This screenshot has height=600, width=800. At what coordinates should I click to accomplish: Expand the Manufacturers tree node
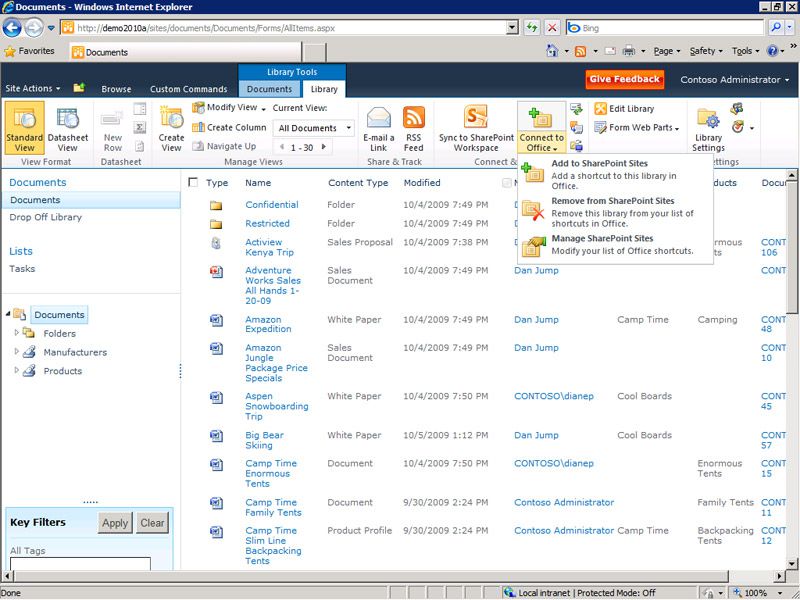pyautogui.click(x=16, y=352)
